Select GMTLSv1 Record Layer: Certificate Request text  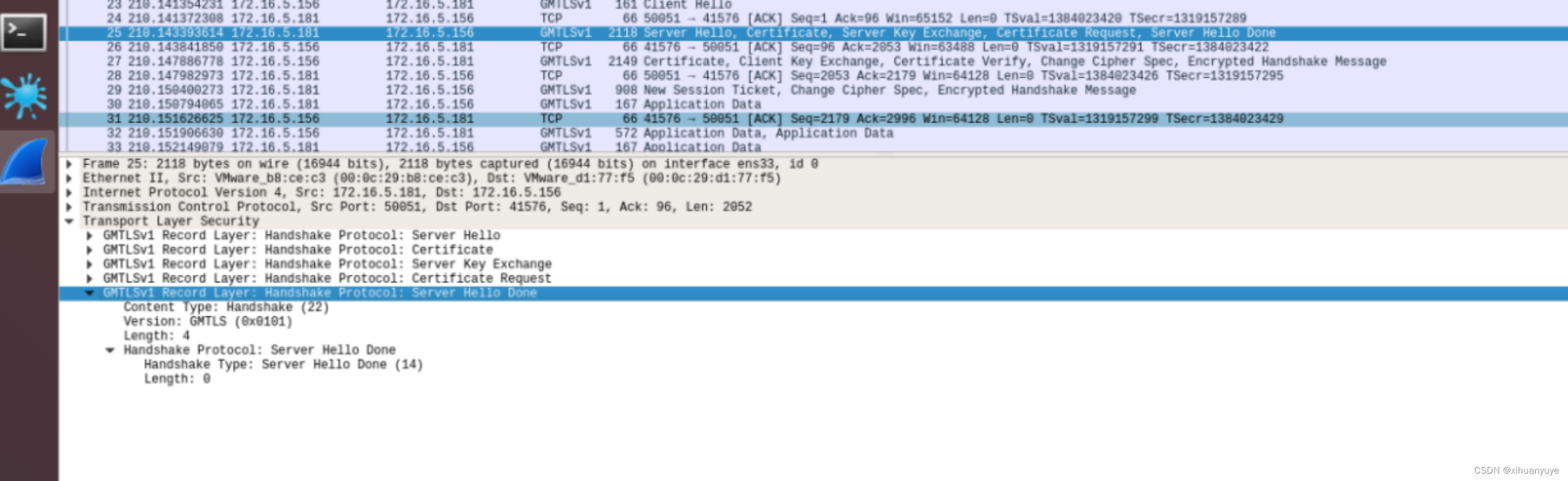tap(327, 278)
